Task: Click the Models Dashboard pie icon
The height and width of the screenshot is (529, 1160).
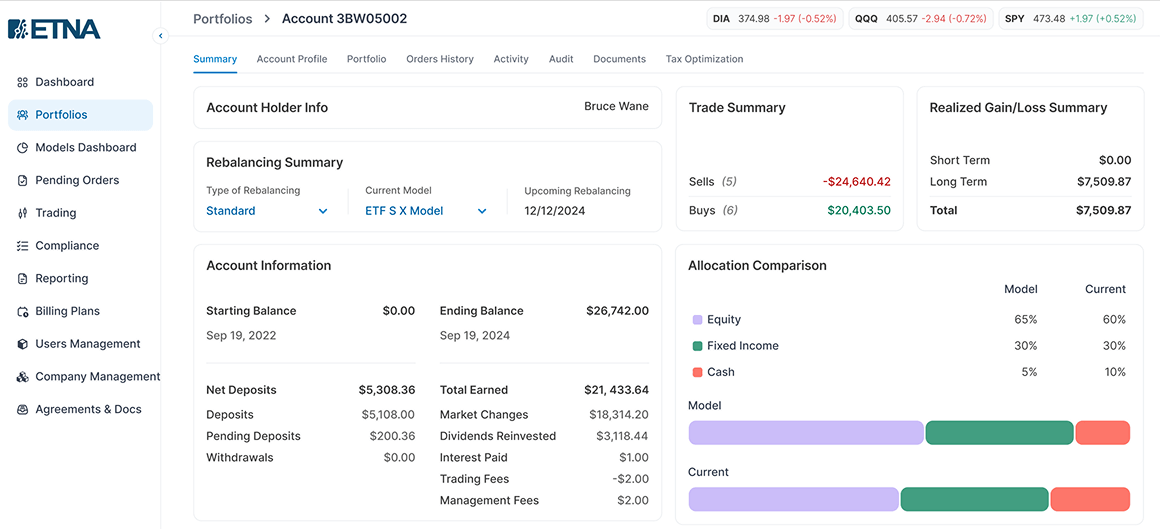Action: (22, 147)
